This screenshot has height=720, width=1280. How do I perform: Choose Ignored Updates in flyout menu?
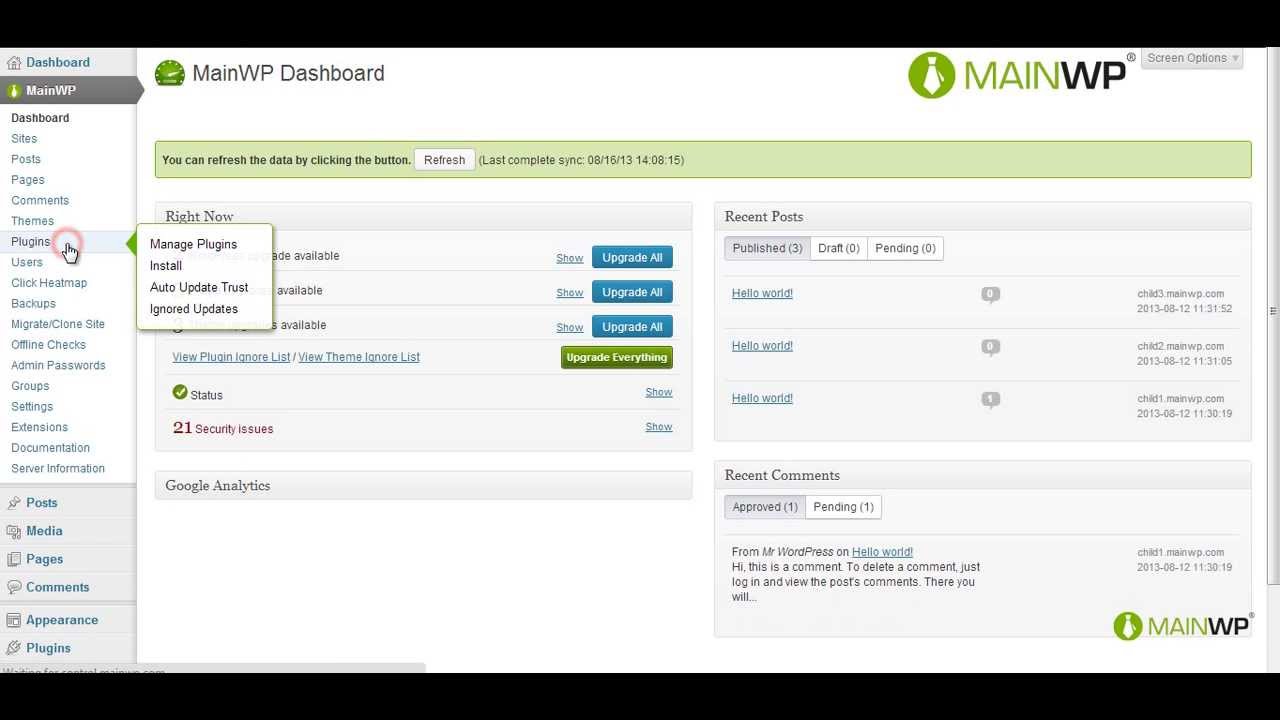(x=194, y=309)
